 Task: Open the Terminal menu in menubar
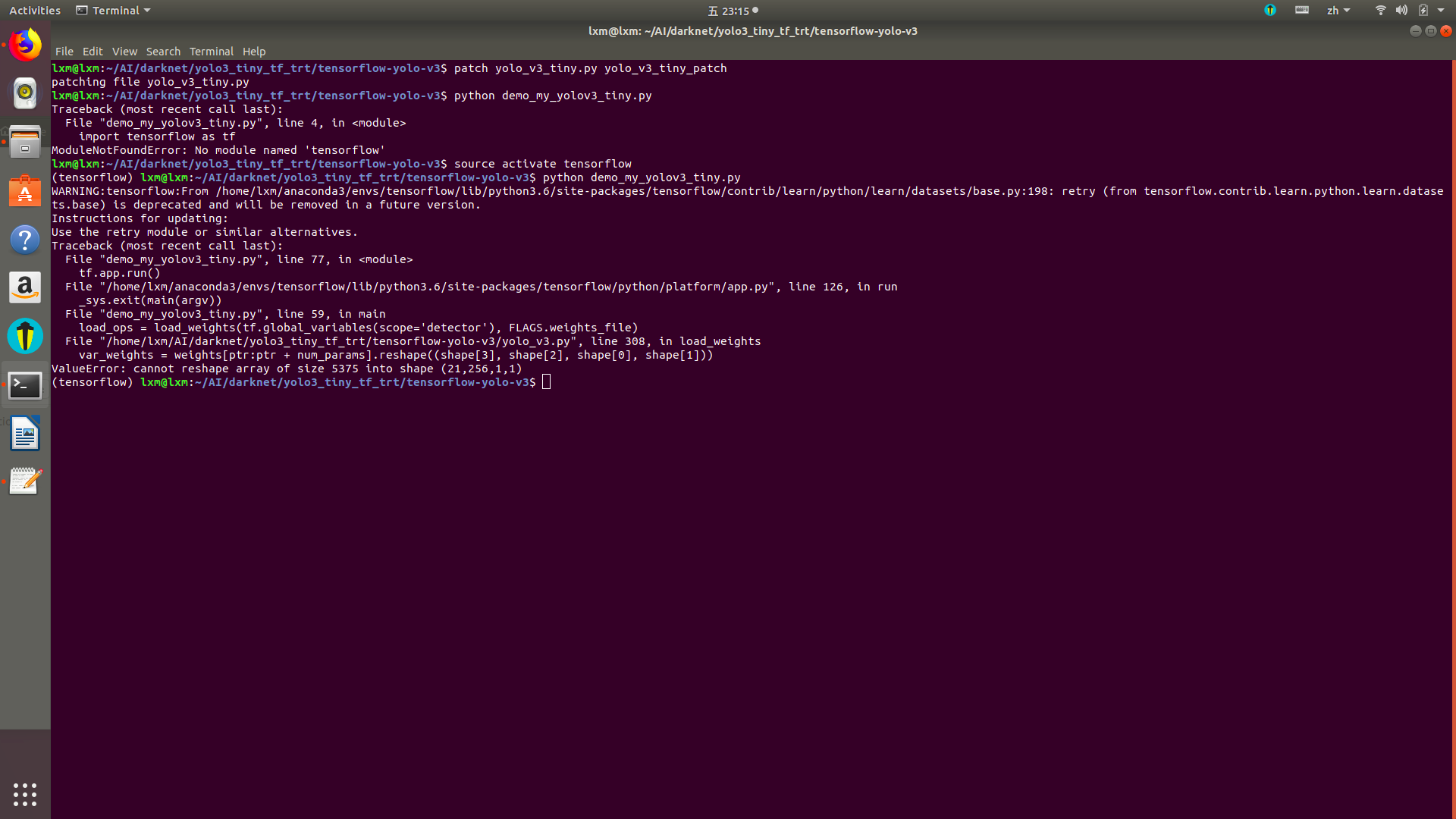[211, 52]
